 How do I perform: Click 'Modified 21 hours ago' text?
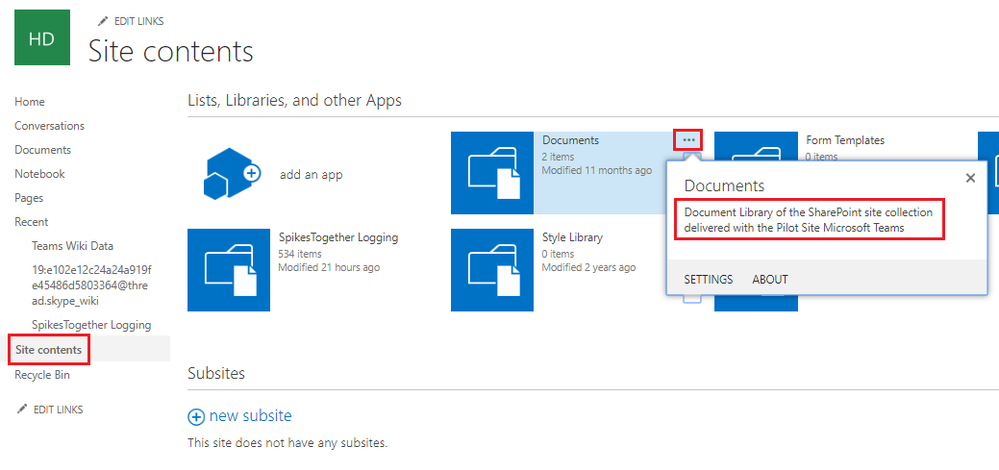[329, 267]
